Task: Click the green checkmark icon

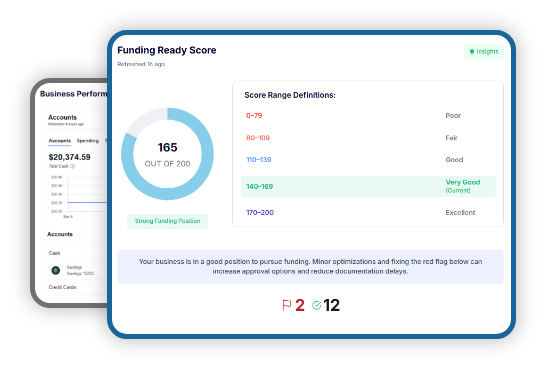Action: (x=317, y=305)
